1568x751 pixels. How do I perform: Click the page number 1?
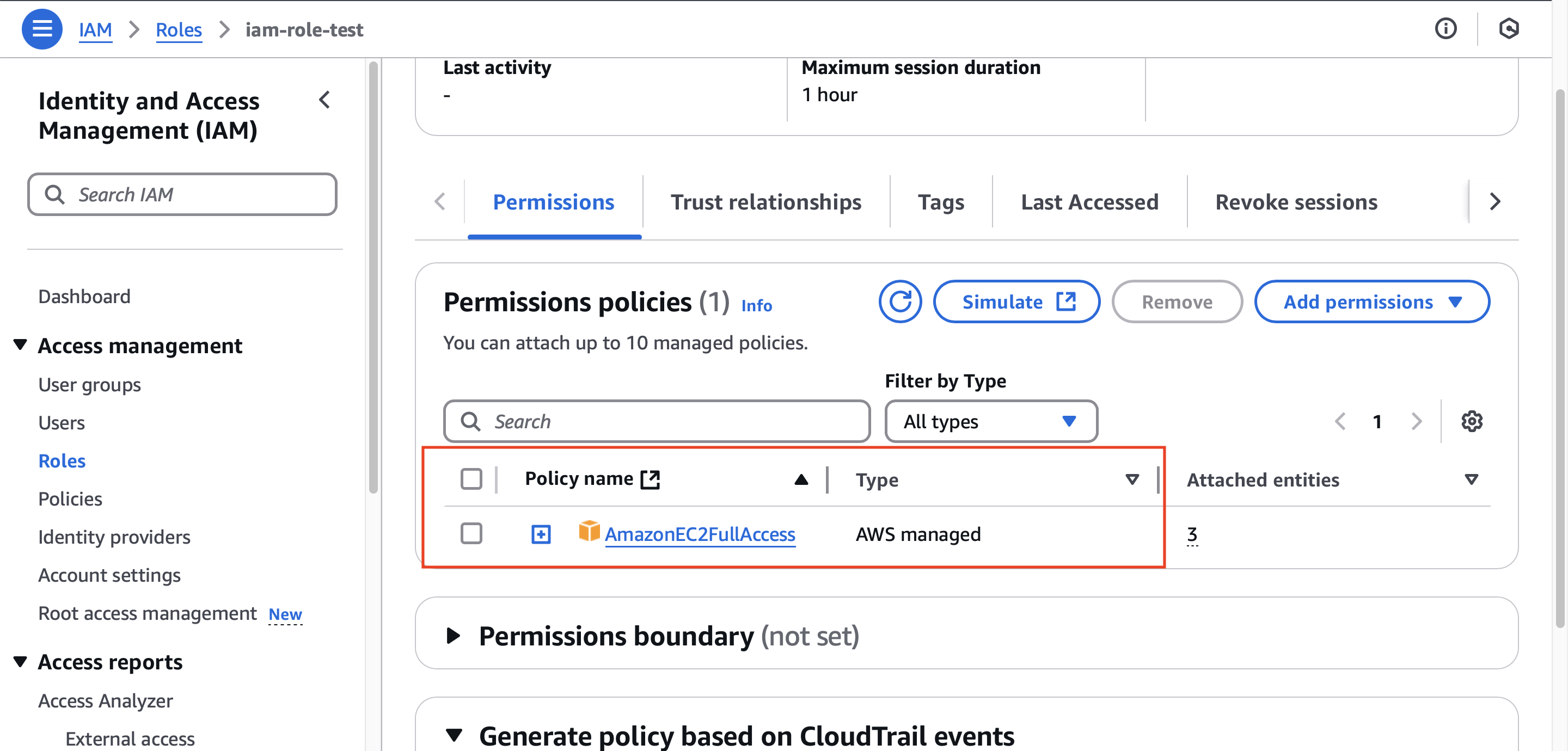point(1377,421)
